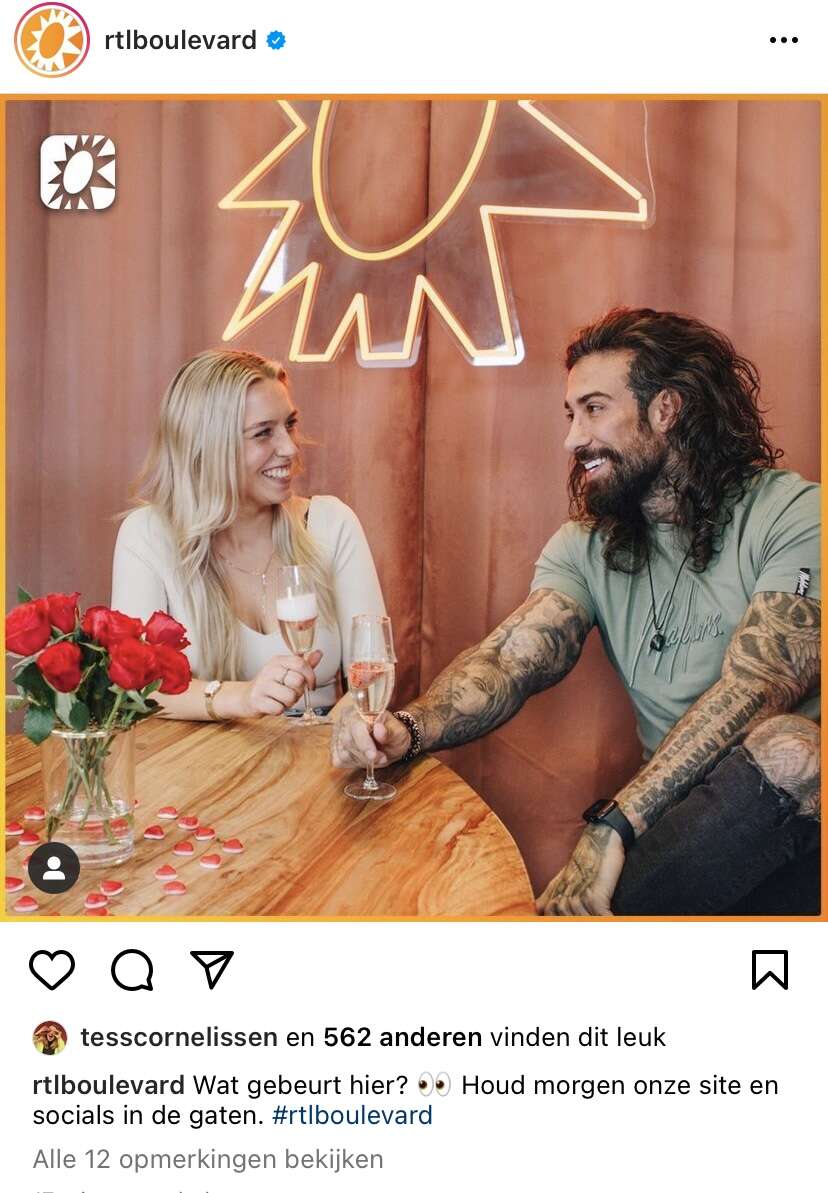Share the post with the paper plane icon
Screen dimensions: 828x1193
pyautogui.click(x=212, y=969)
